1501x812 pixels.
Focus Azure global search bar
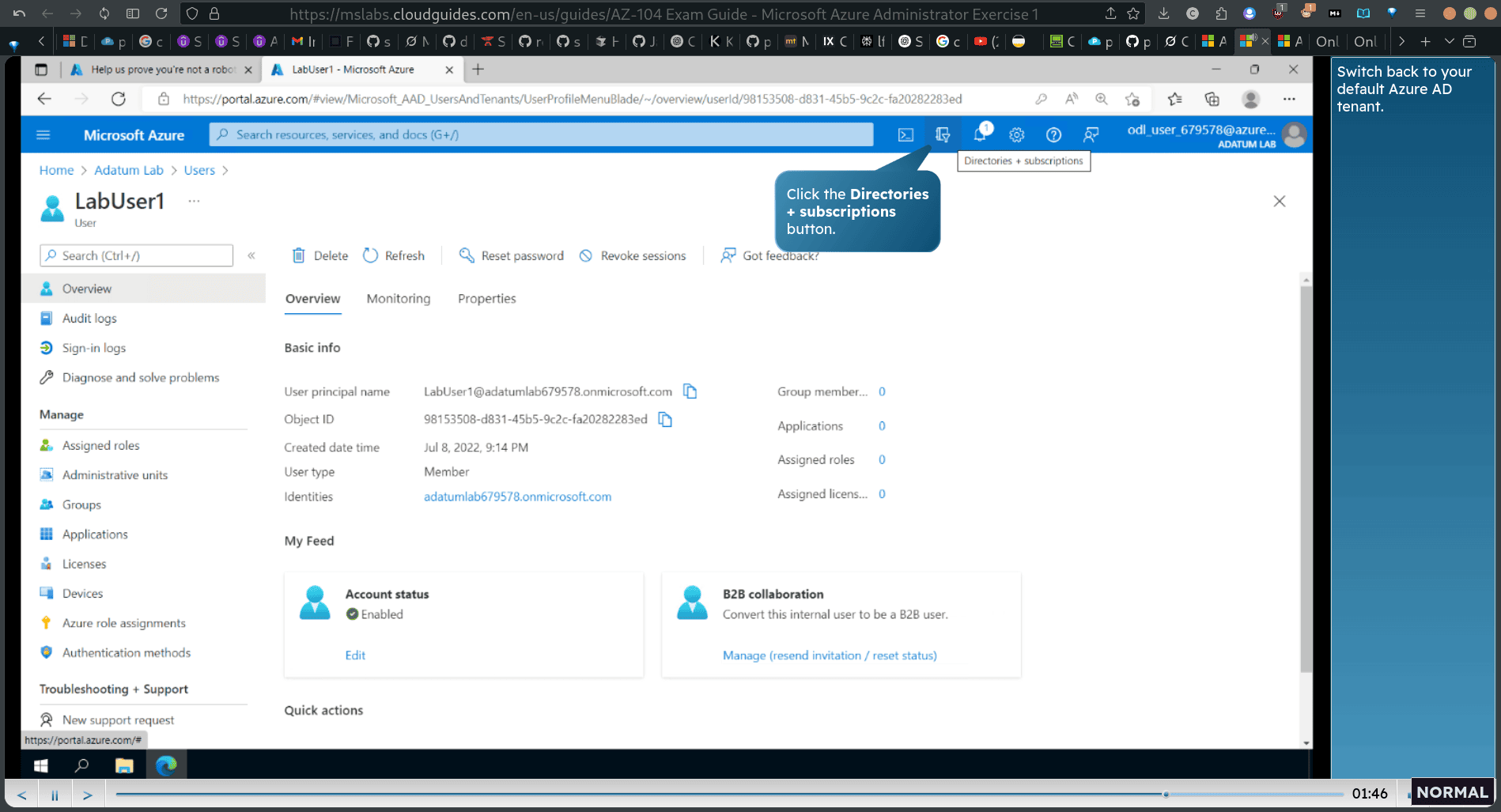542,134
